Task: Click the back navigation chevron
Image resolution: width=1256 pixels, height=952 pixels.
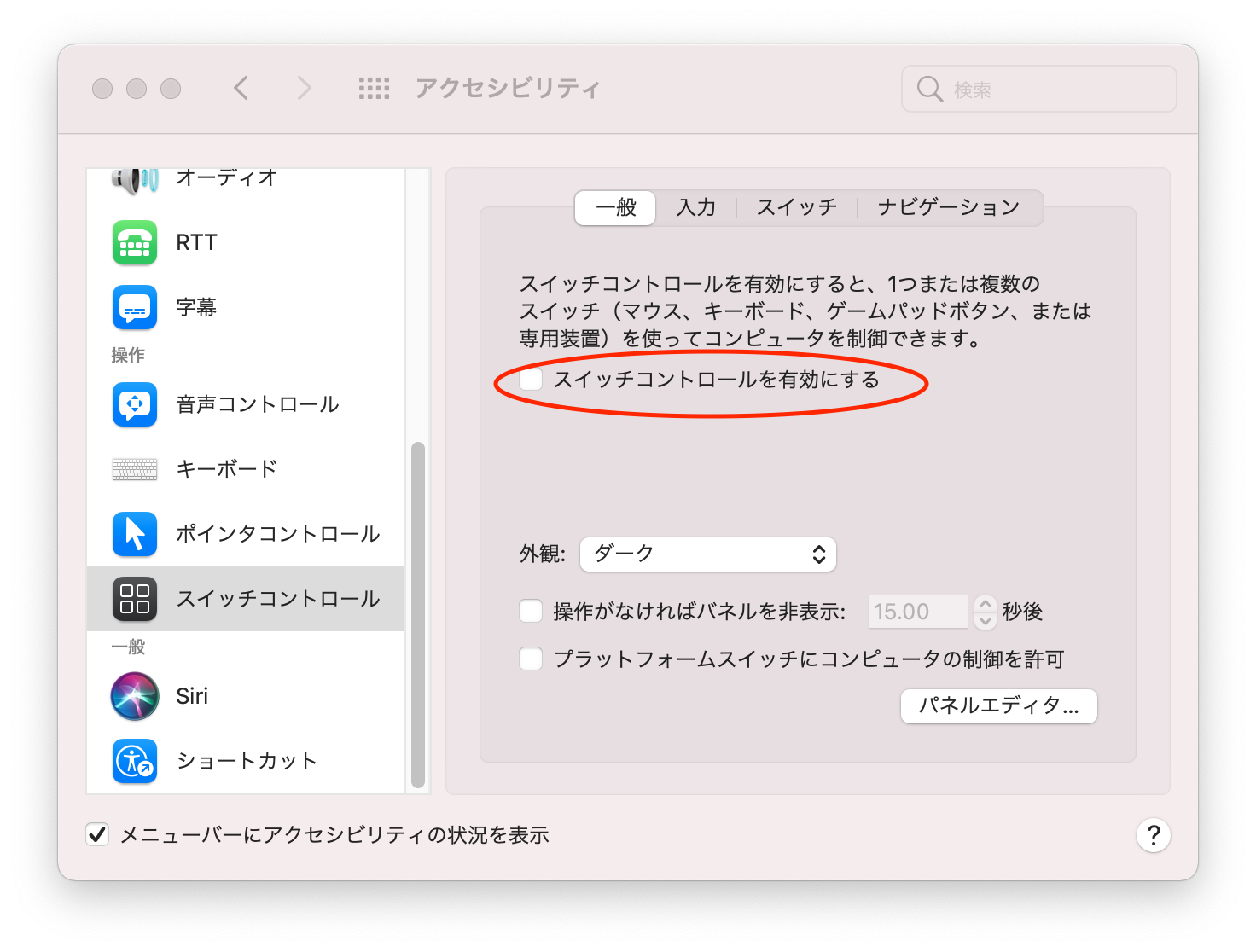Action: click(241, 88)
